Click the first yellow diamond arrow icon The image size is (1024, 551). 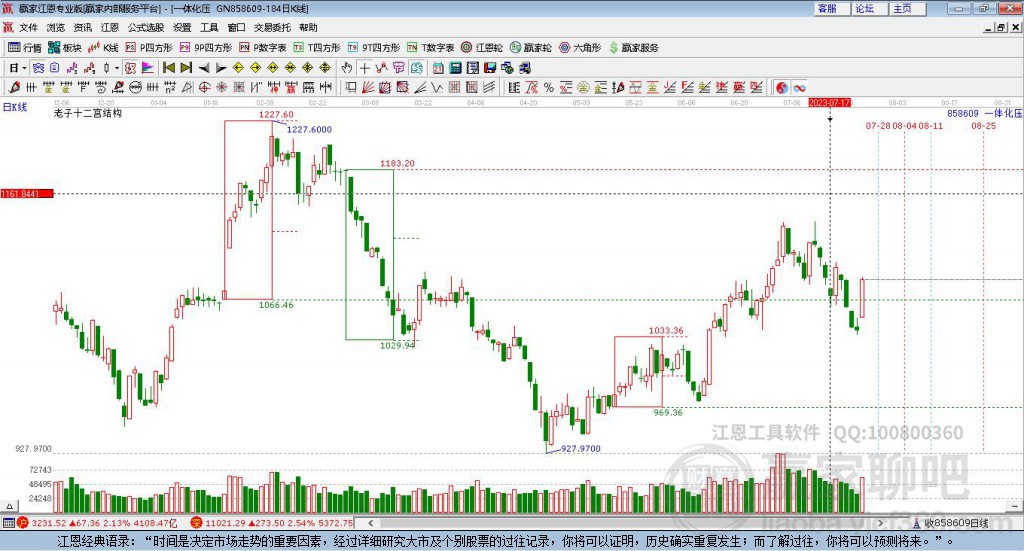point(238,68)
